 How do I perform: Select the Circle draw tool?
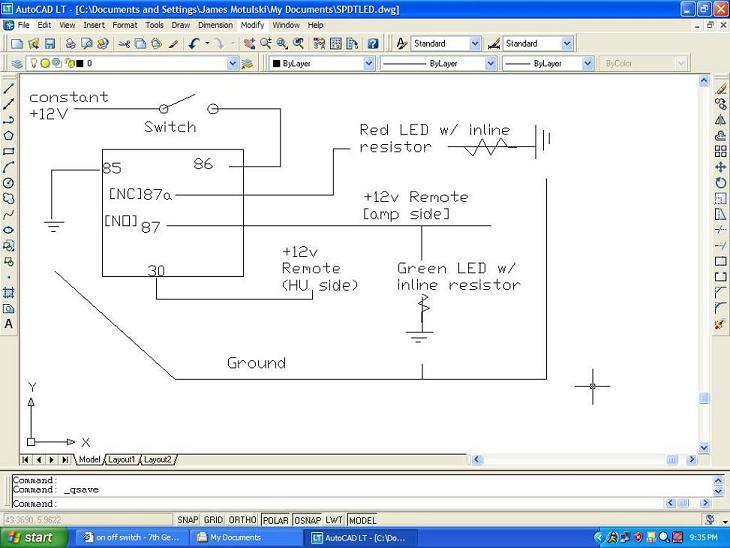9,183
